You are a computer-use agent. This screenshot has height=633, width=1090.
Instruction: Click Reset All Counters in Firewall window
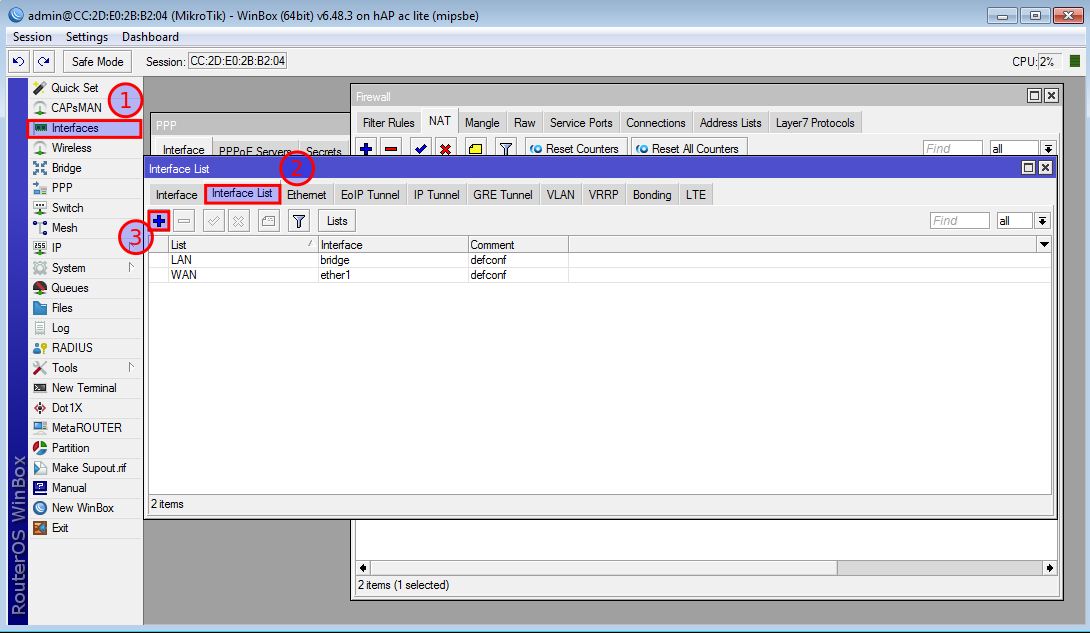689,149
